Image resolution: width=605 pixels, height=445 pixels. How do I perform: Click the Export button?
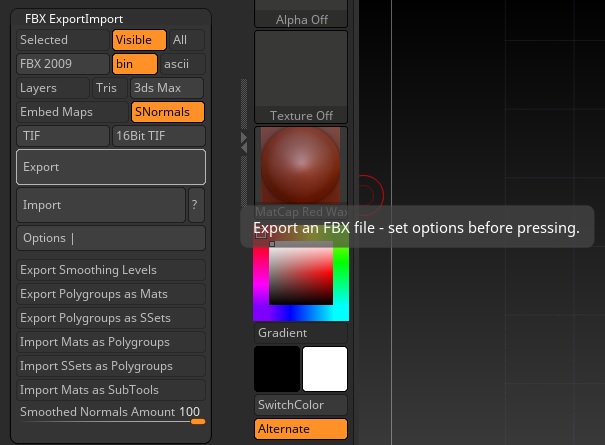[x=111, y=167]
